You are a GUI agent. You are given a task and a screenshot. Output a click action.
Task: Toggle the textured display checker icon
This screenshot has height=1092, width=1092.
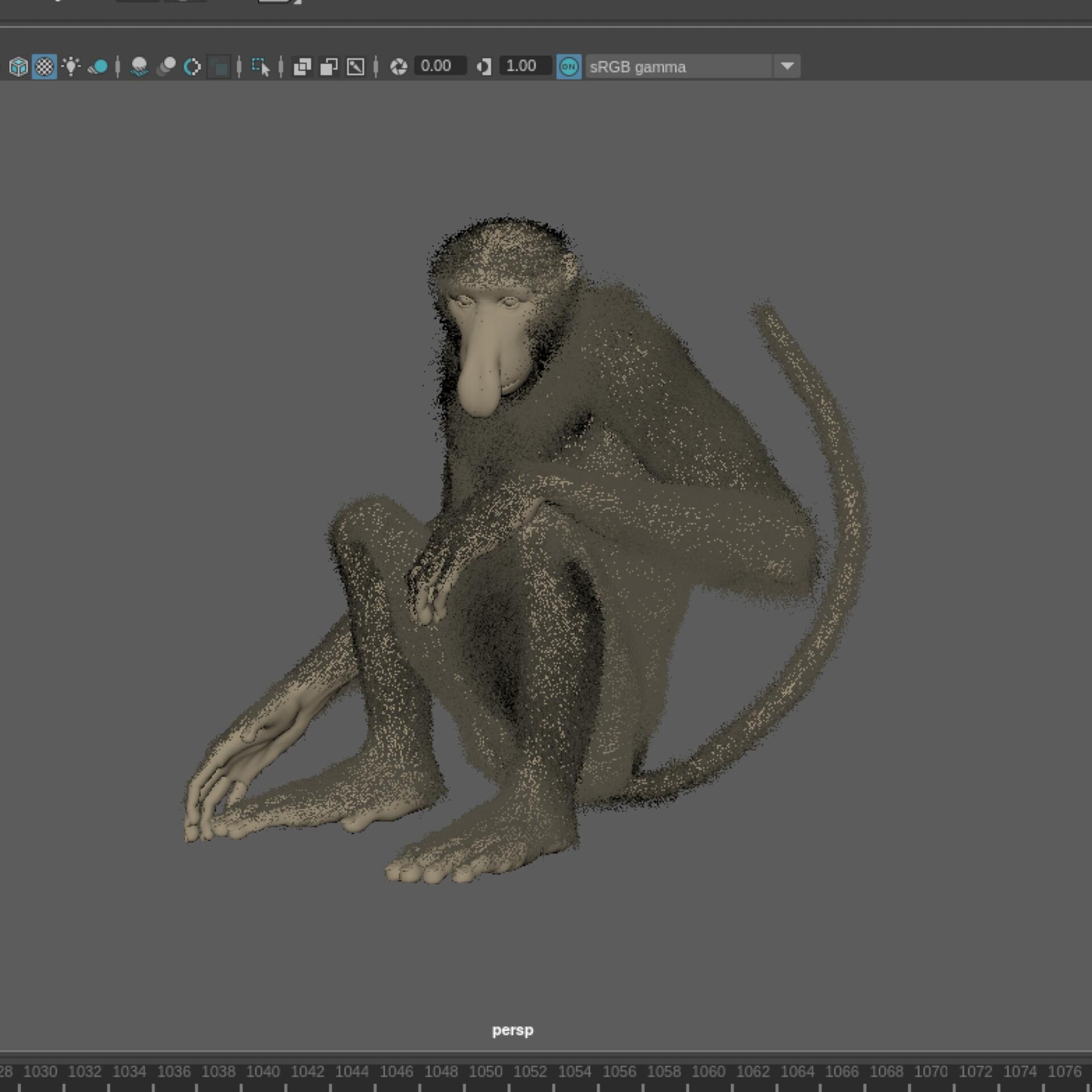point(44,67)
